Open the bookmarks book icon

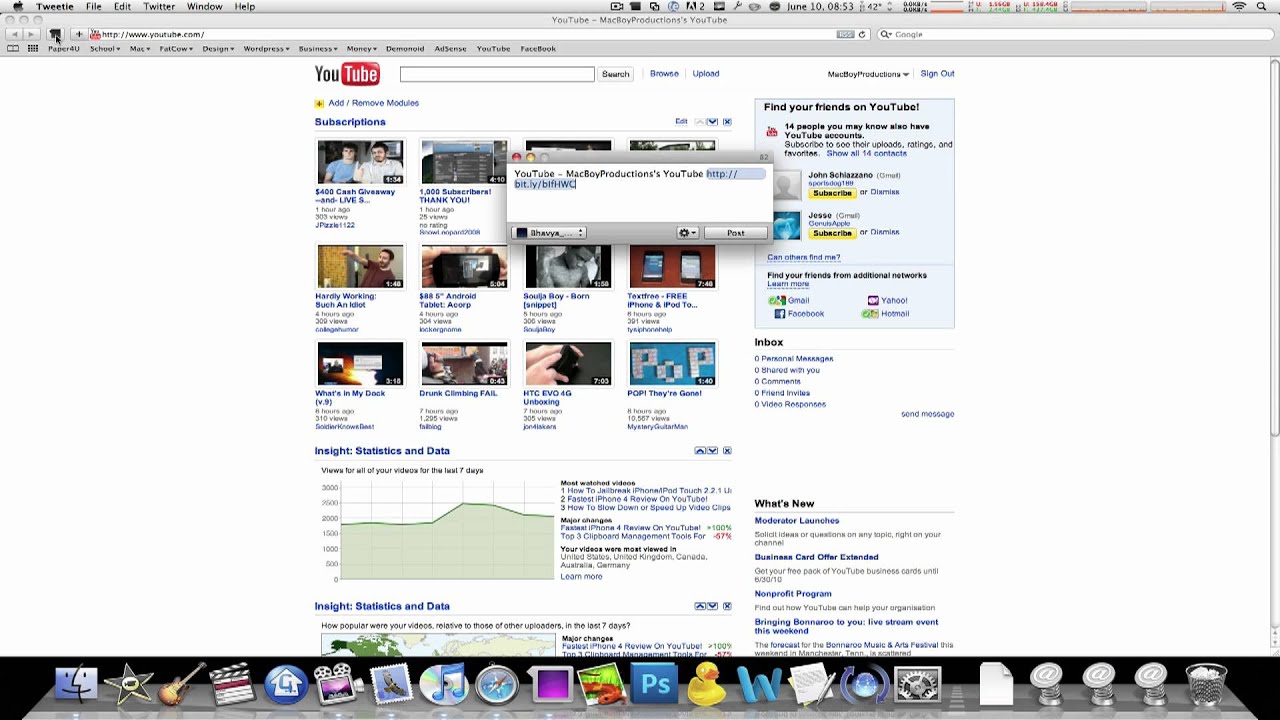click(x=14, y=48)
